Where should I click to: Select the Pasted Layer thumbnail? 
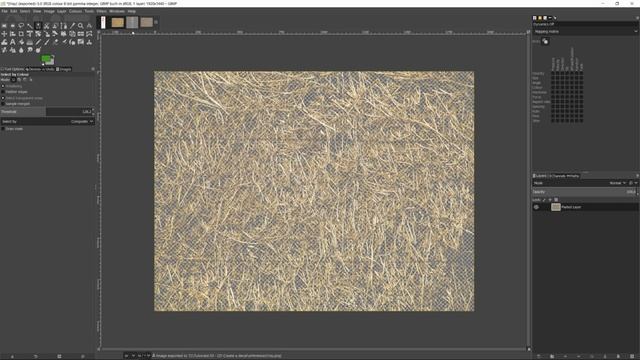(556, 207)
